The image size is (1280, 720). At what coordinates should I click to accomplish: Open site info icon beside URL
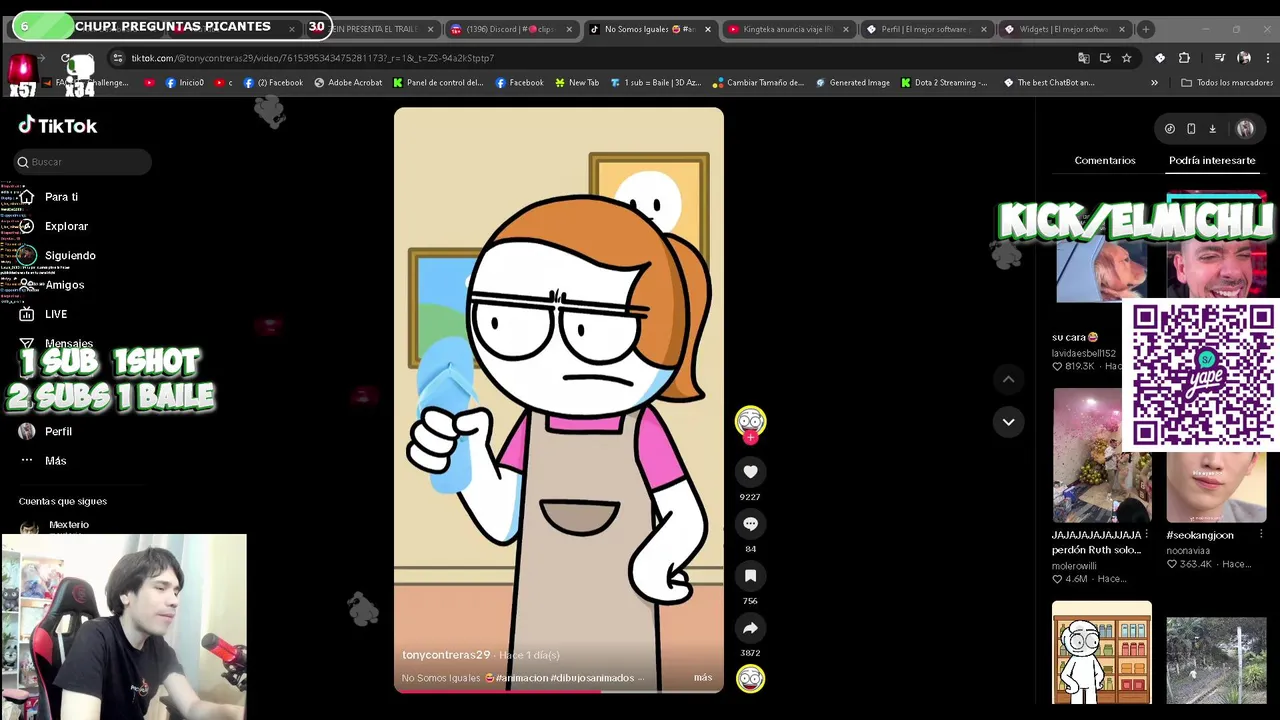coord(118,58)
